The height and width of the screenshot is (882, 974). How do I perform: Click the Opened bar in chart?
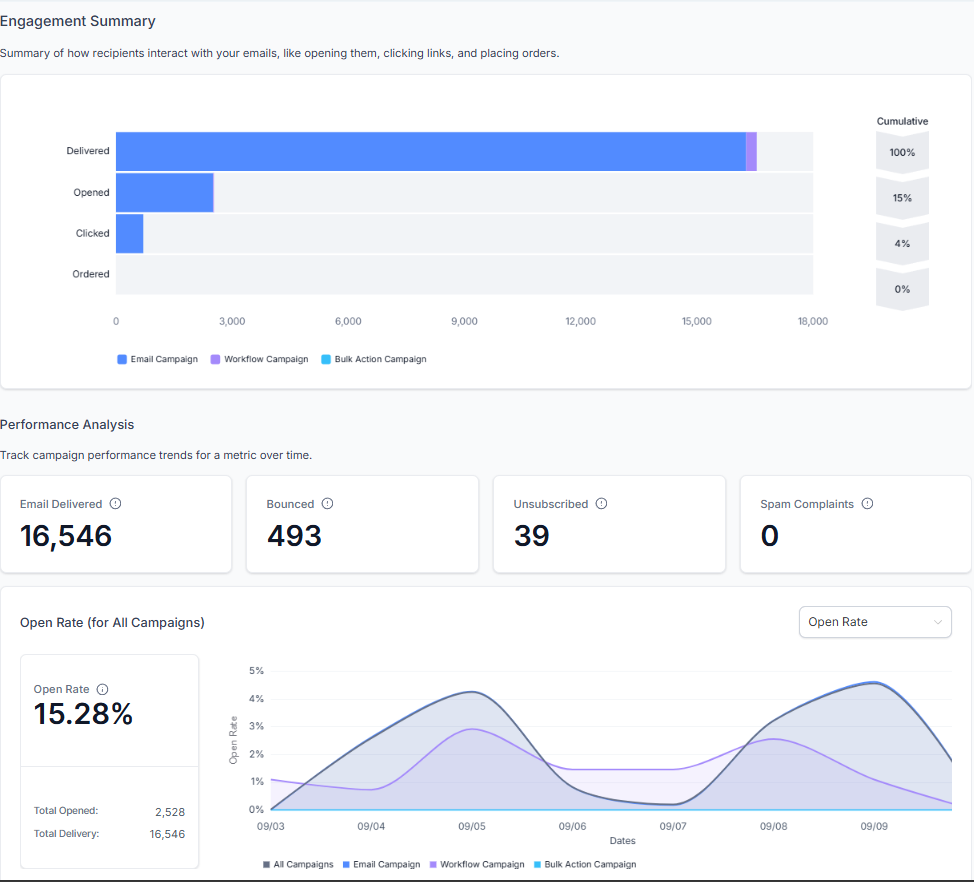point(165,192)
